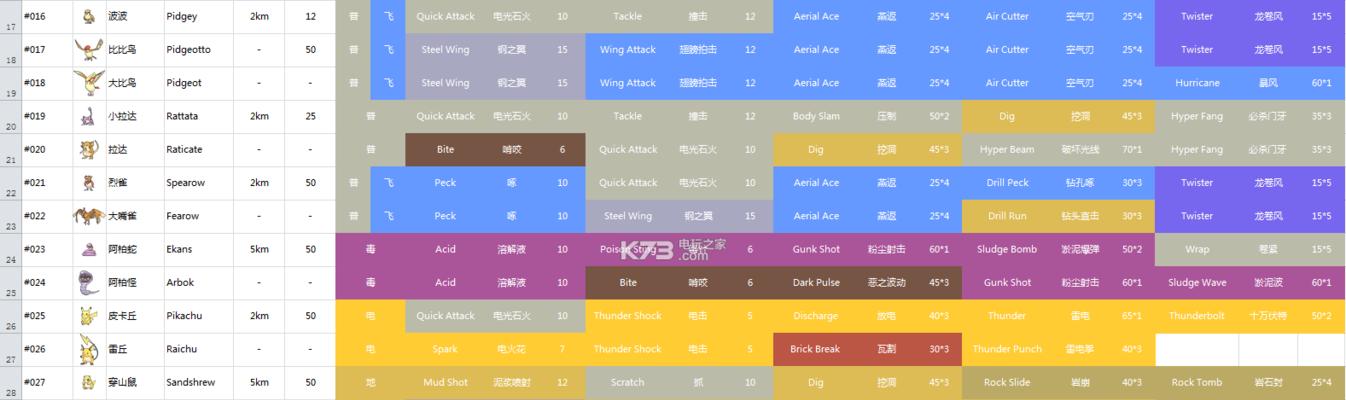Click the Drill Peck move cell
Viewport: 1346px width, 400px height.
point(1007,183)
